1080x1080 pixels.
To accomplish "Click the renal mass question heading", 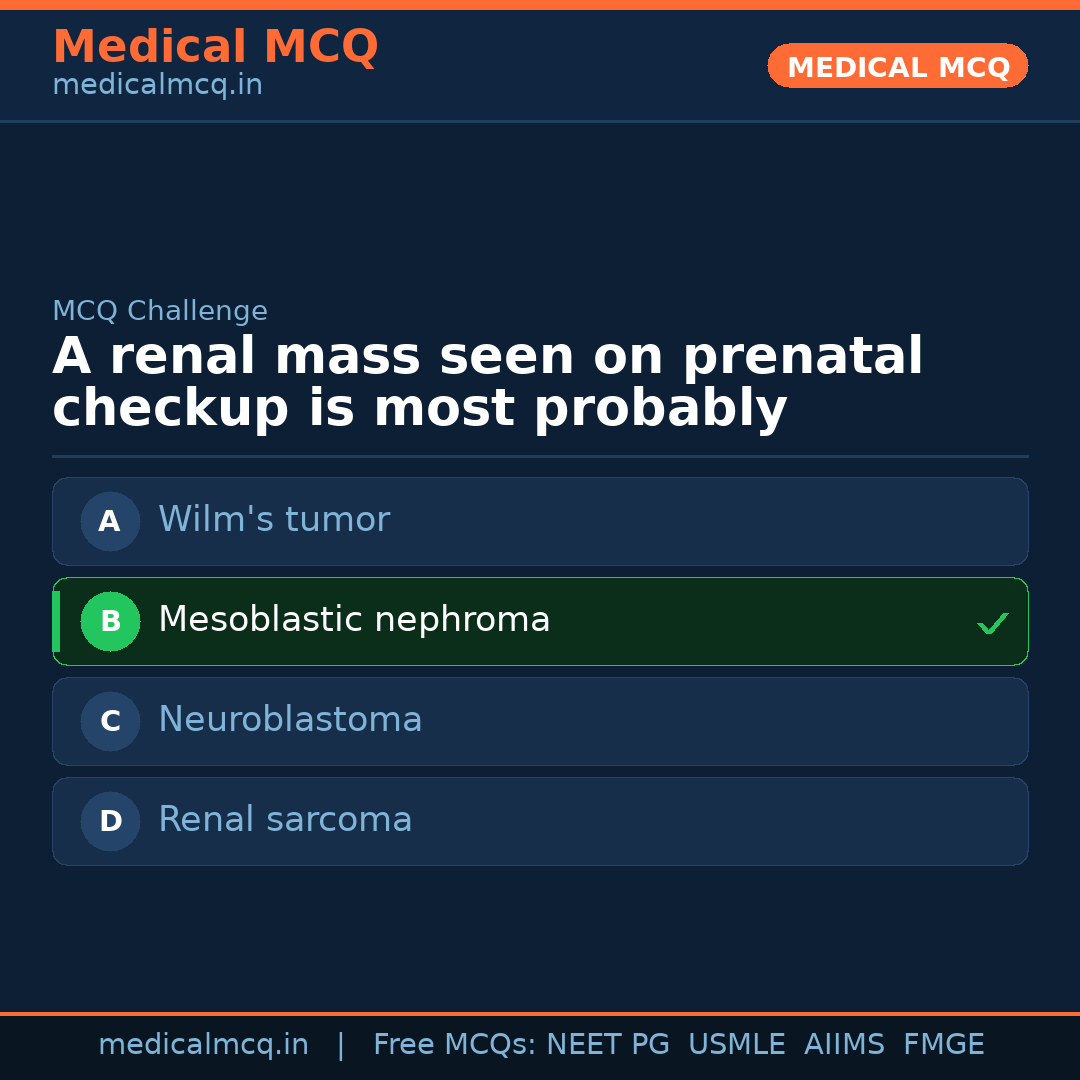I will (x=487, y=383).
